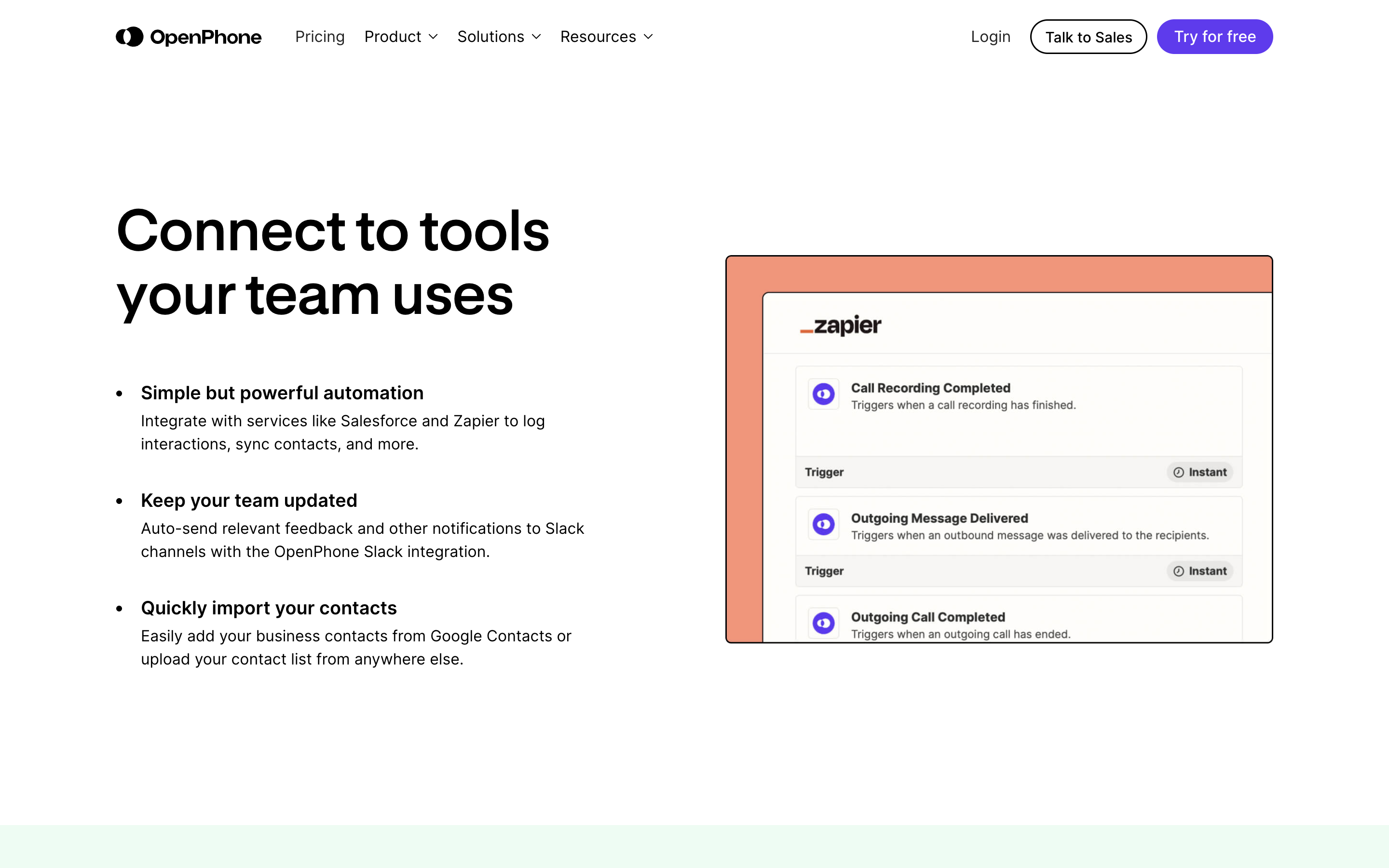Click Instant badge under Call Recording Completed
Viewport: 1389px width, 868px height.
point(1199,472)
